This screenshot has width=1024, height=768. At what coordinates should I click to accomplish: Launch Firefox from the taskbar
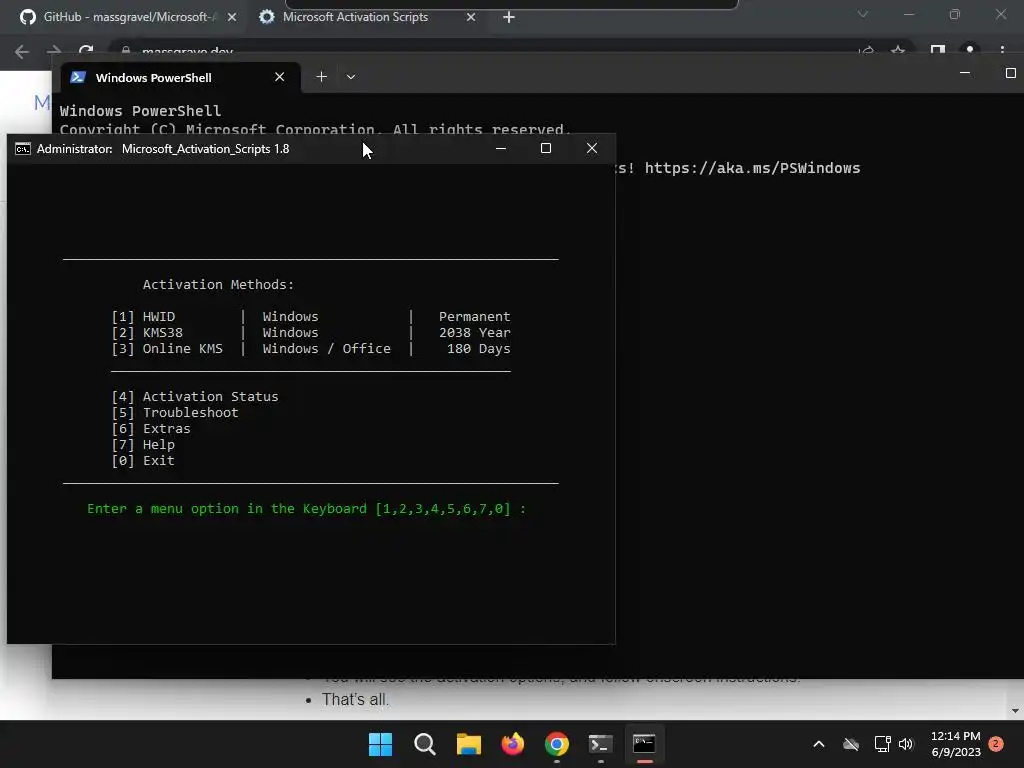pos(513,744)
